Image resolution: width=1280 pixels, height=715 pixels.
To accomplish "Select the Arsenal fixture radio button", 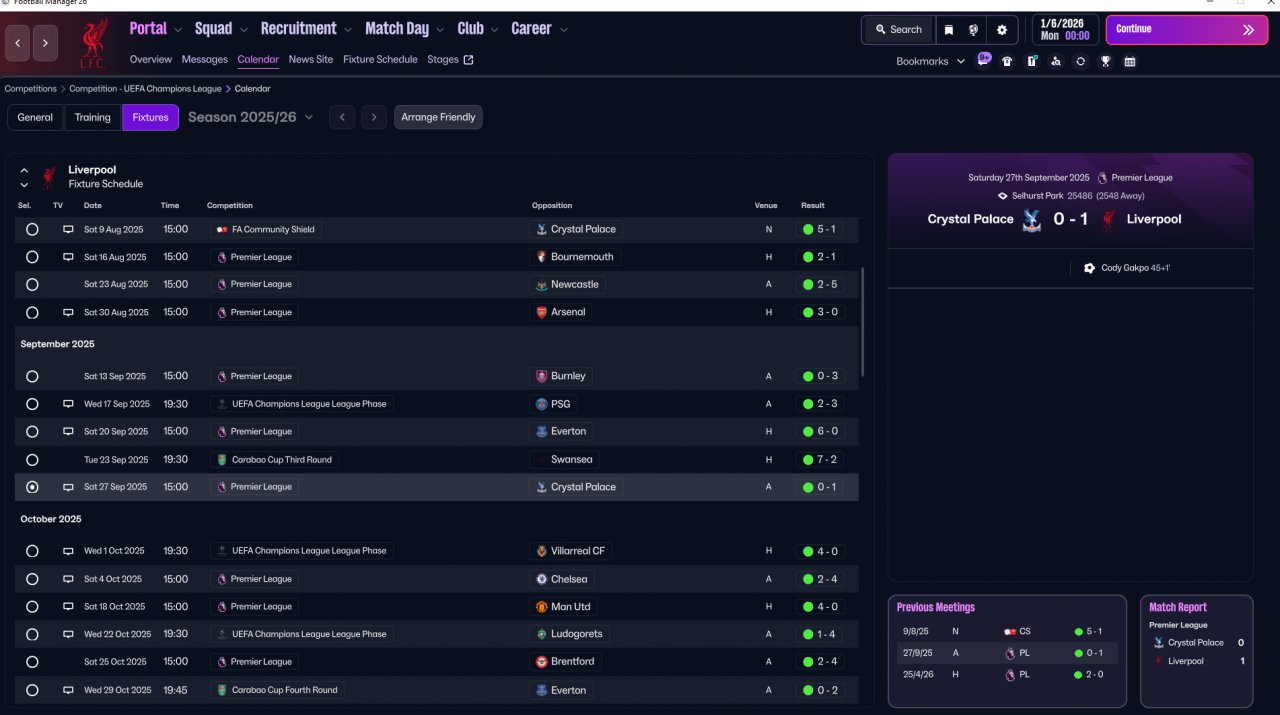I will [32, 312].
